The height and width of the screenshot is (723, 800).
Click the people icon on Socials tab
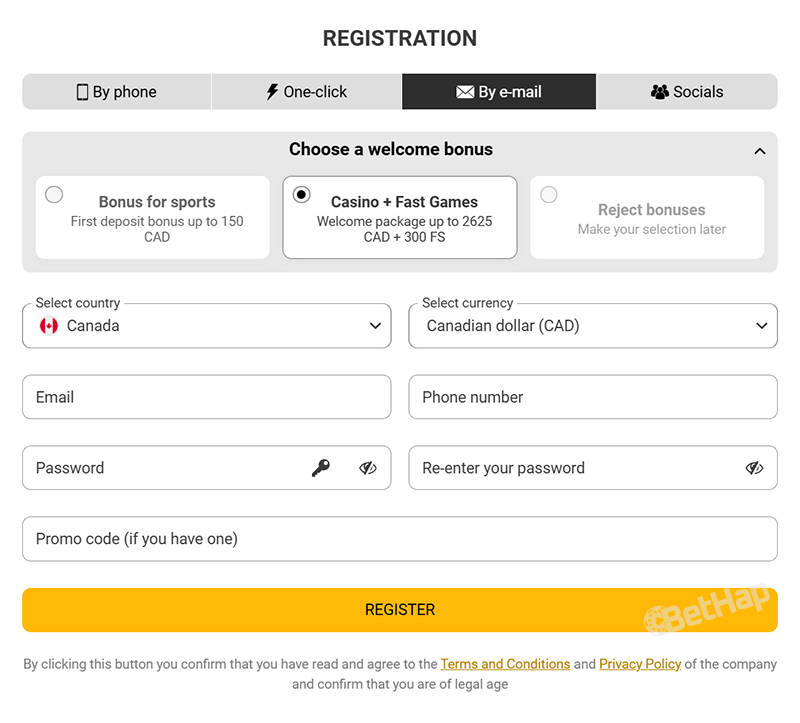(660, 91)
